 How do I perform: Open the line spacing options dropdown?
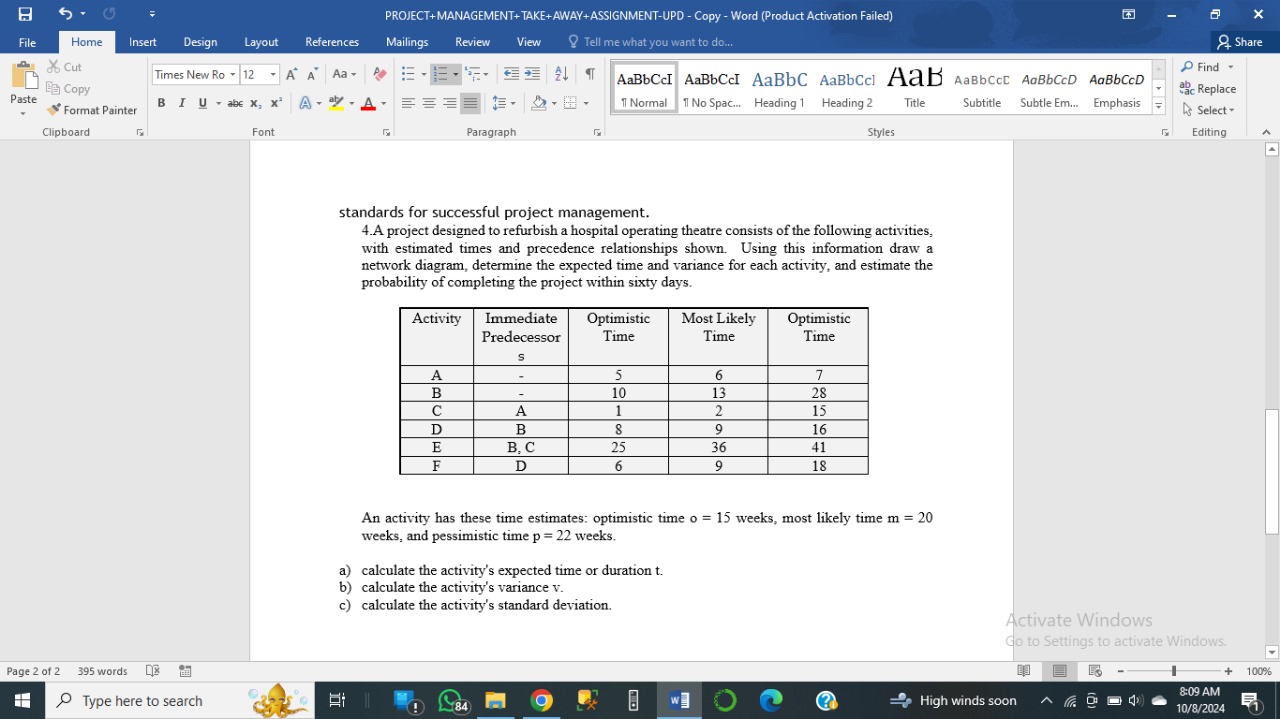point(506,102)
